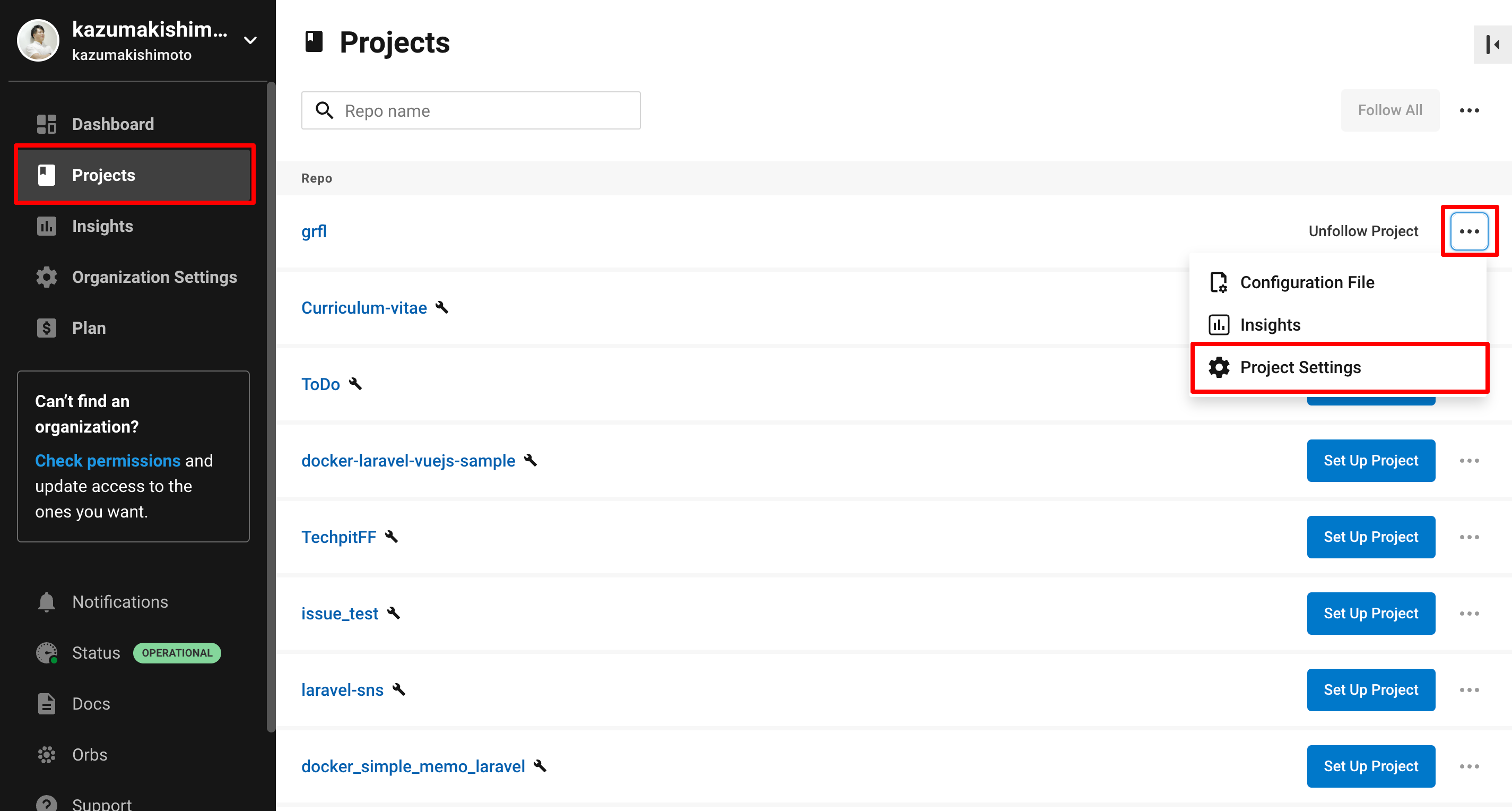Image resolution: width=1512 pixels, height=811 pixels.
Task: Collapse sidebar with top-right panel icon
Action: click(1492, 45)
